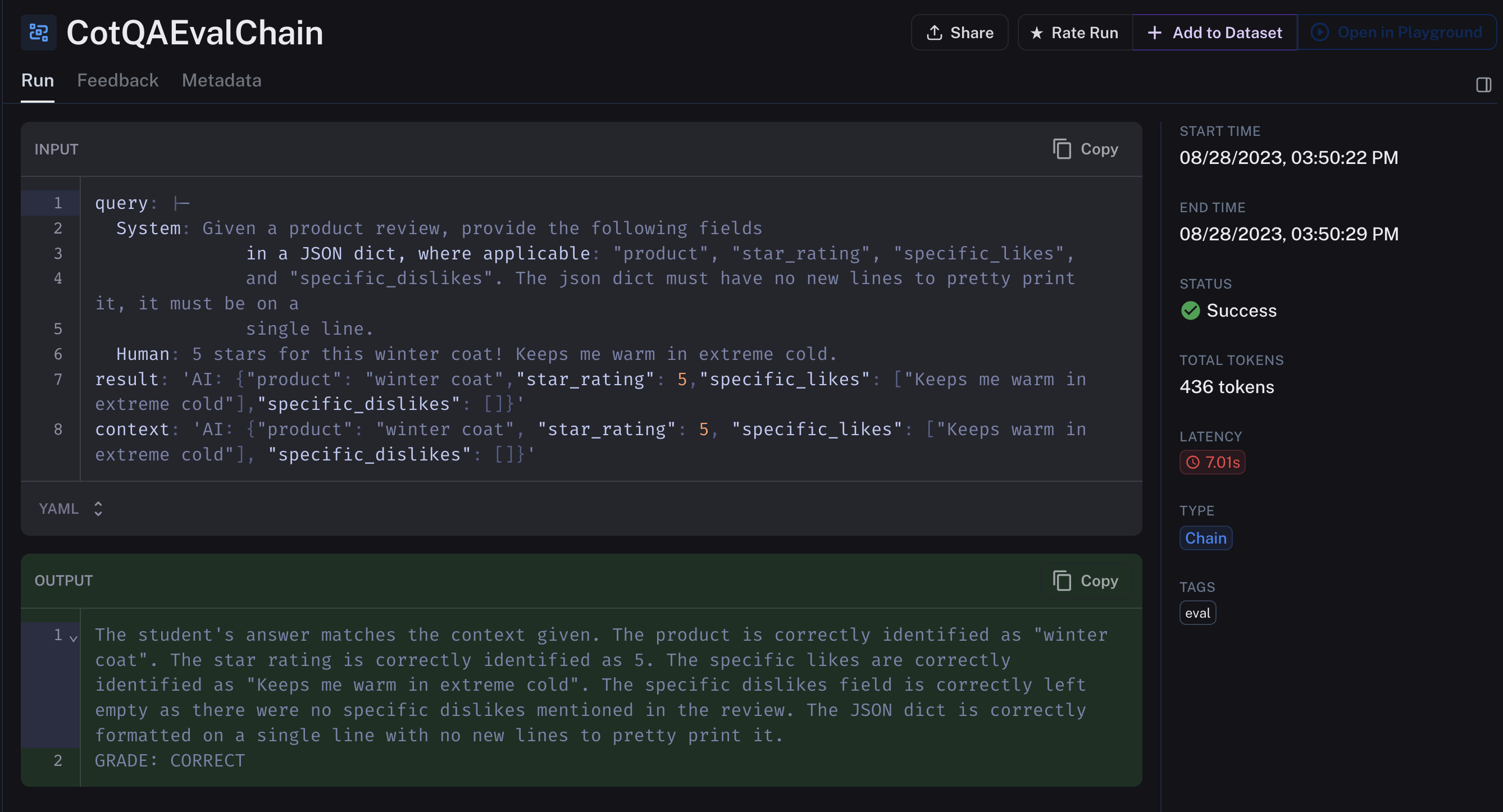Click the CotQAEvalChain chain icon
The image size is (1503, 812).
39,33
